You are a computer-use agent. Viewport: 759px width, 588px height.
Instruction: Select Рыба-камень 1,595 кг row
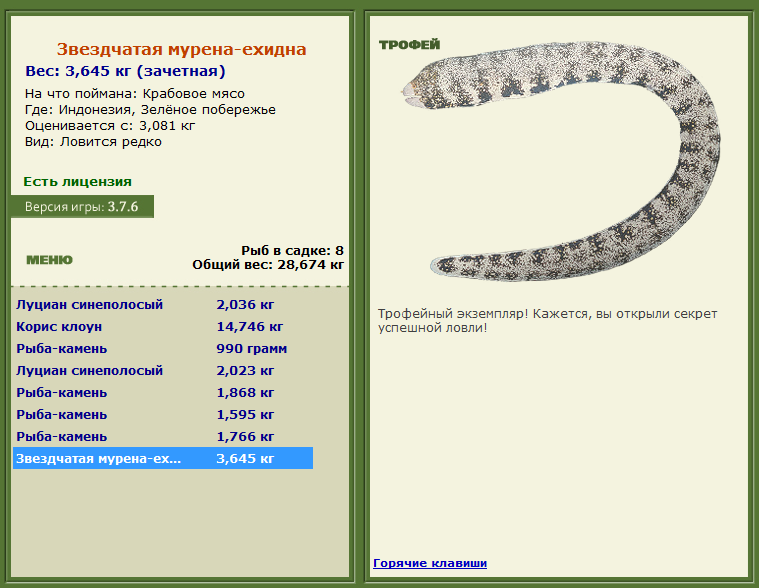163,415
